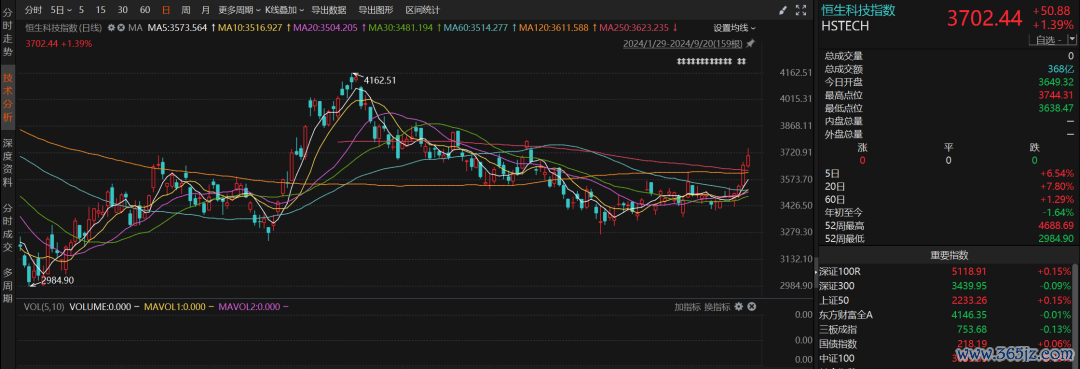This screenshot has height=369, width=1080.
Task: Remove MA indicator with the x icon
Action: pos(121,28)
